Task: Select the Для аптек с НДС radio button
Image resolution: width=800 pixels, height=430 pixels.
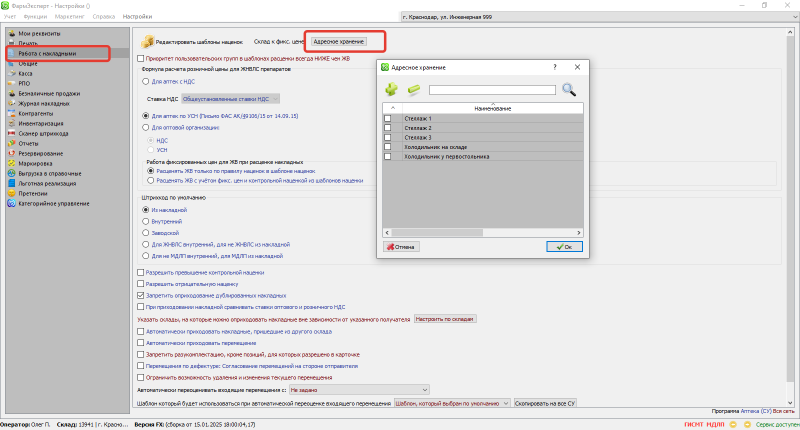Action: (x=145, y=82)
